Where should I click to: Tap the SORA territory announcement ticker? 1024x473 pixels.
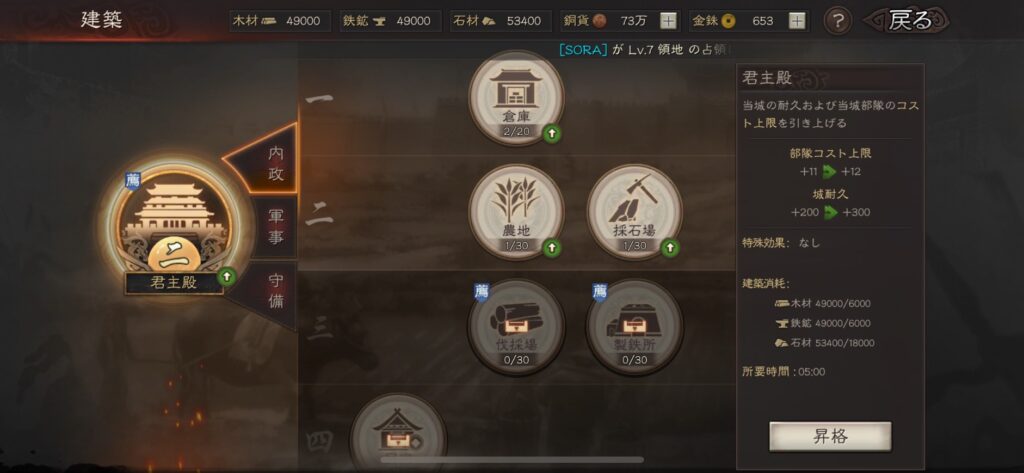pyautogui.click(x=647, y=50)
